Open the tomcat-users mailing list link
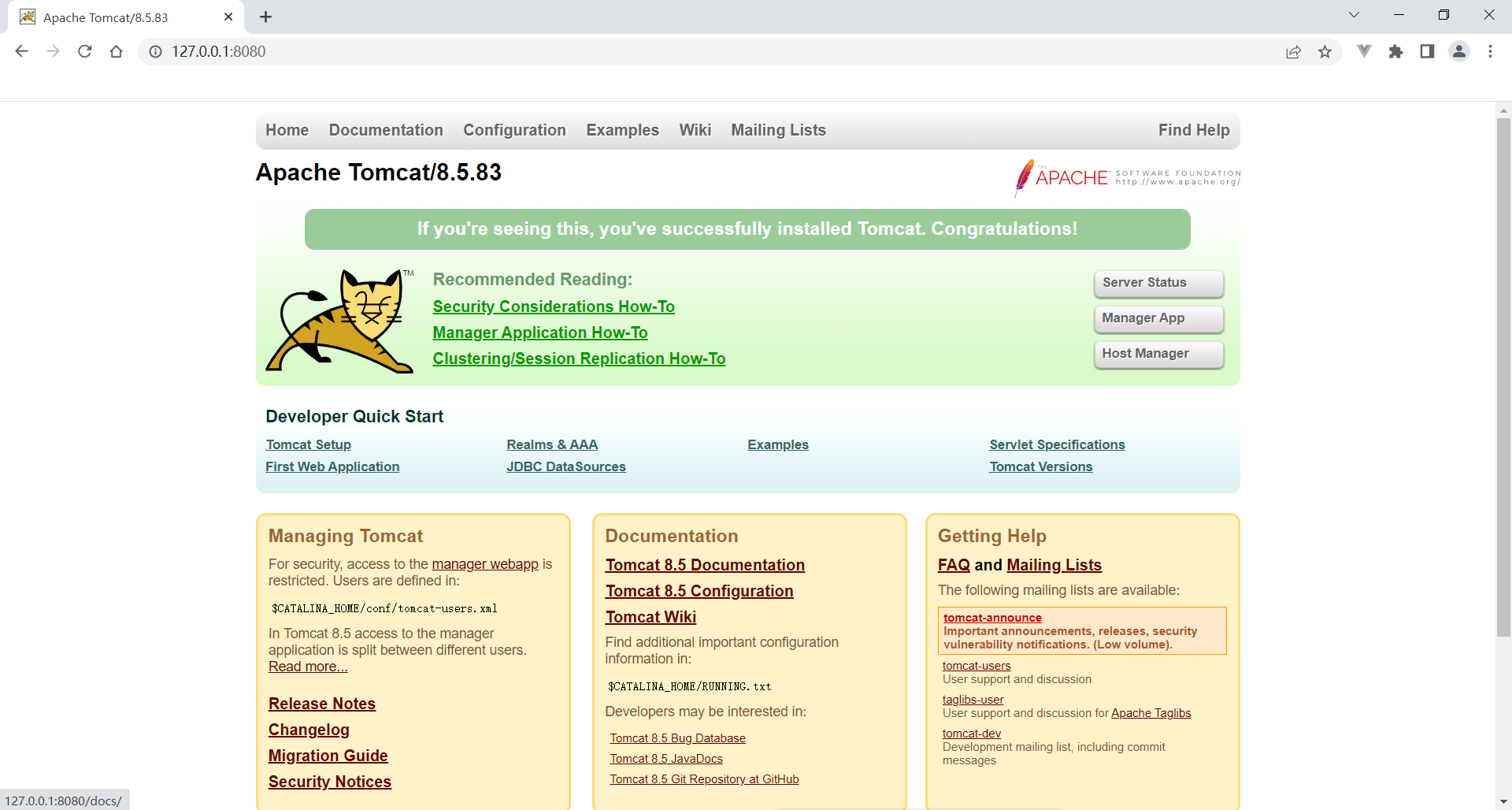 coord(976,666)
